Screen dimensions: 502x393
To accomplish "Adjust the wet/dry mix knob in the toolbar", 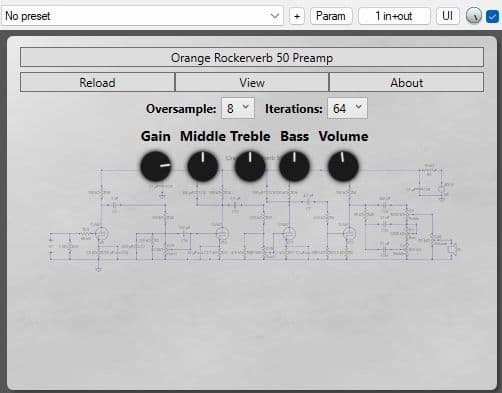I will pos(473,16).
